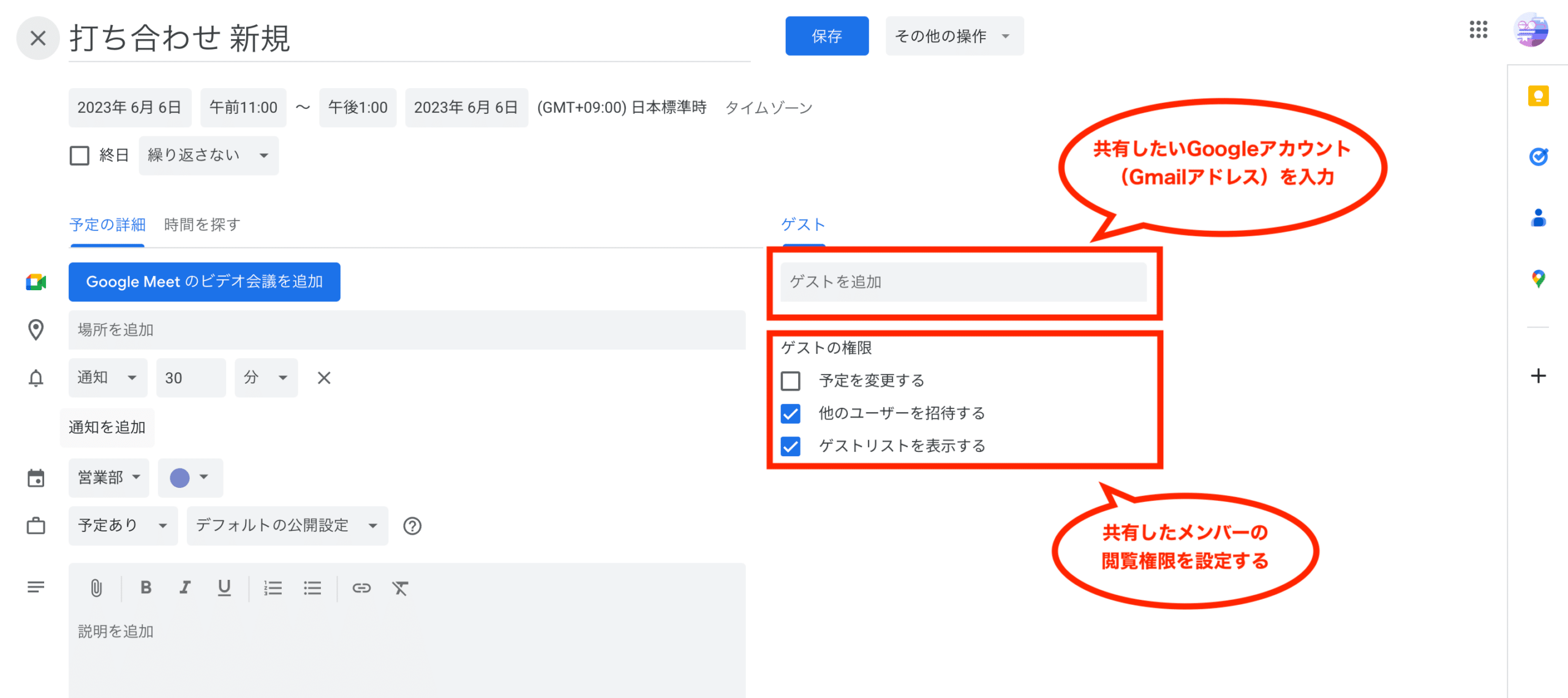The width and height of the screenshot is (1568, 698).
Task: Insert a link in description
Action: pos(361,588)
